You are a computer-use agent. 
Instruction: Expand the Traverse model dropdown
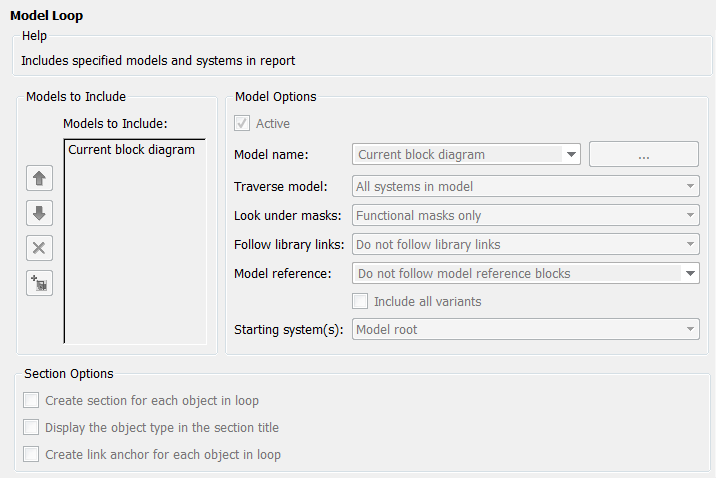pos(691,186)
